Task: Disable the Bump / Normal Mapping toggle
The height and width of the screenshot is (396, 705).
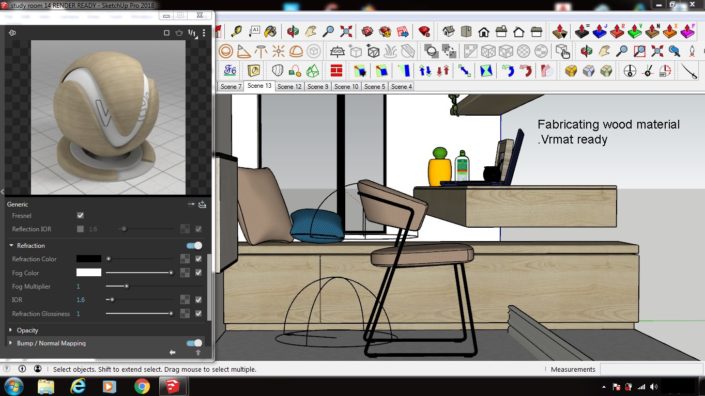Action: pyautogui.click(x=194, y=343)
